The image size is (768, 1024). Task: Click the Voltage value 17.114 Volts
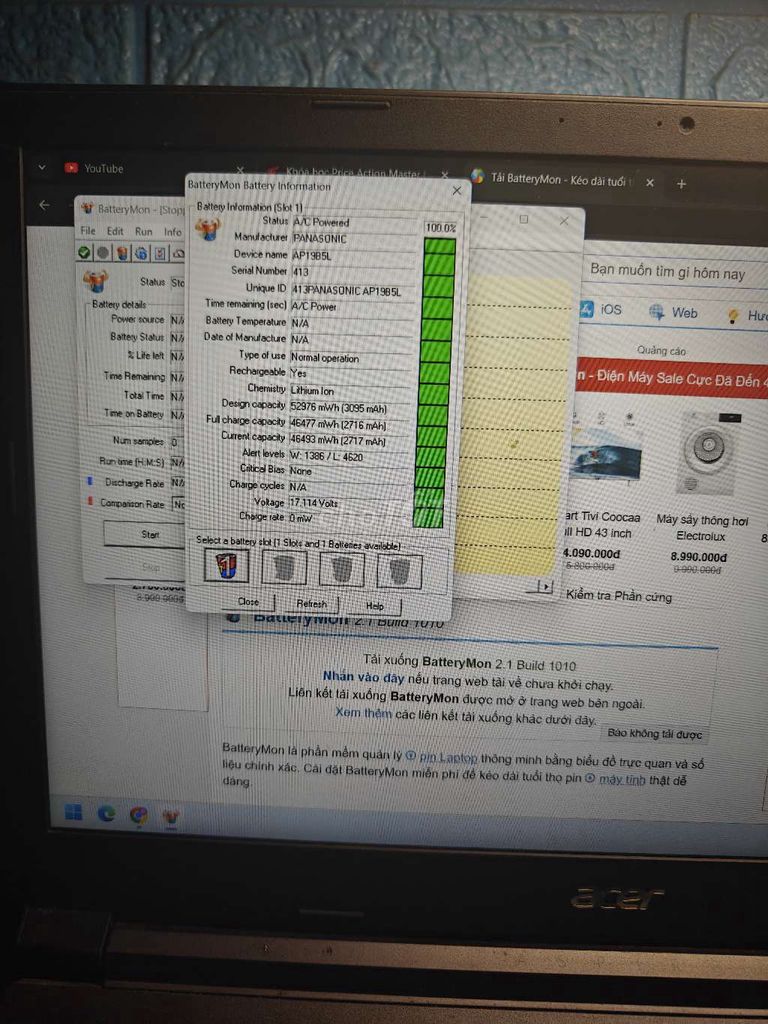click(x=313, y=503)
